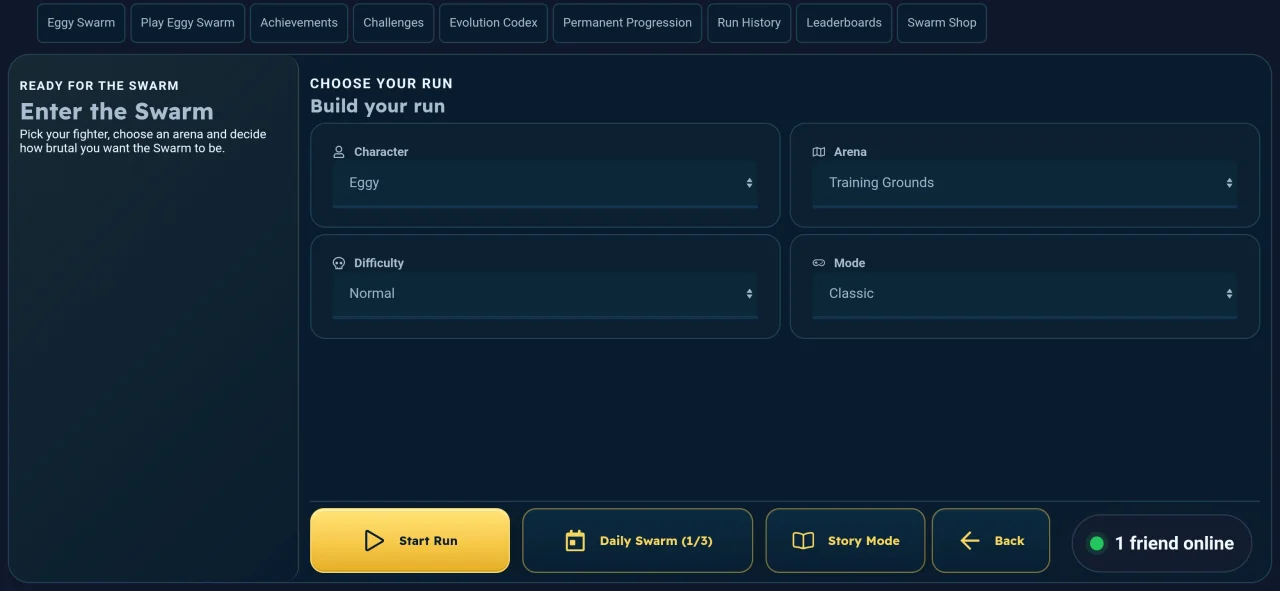Switch to the Play Eggy Swarm tab
The height and width of the screenshot is (591, 1280).
[x=188, y=23]
